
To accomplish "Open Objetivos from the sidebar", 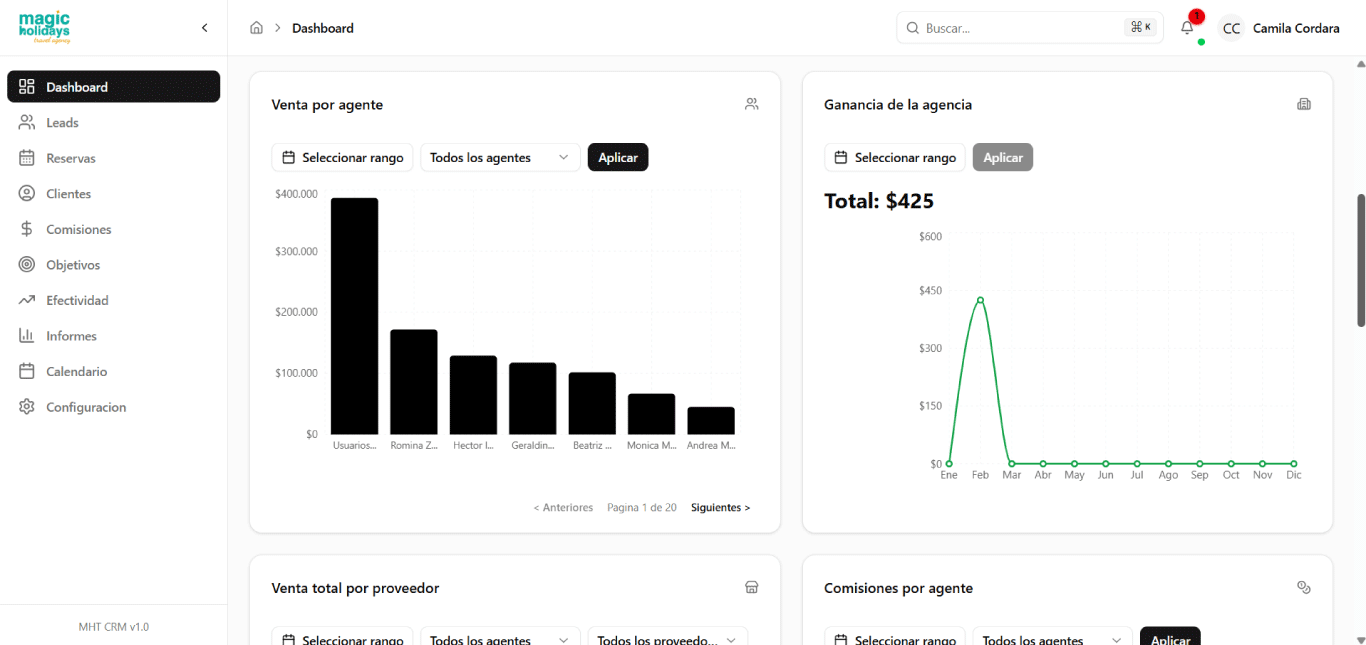I will (x=73, y=265).
